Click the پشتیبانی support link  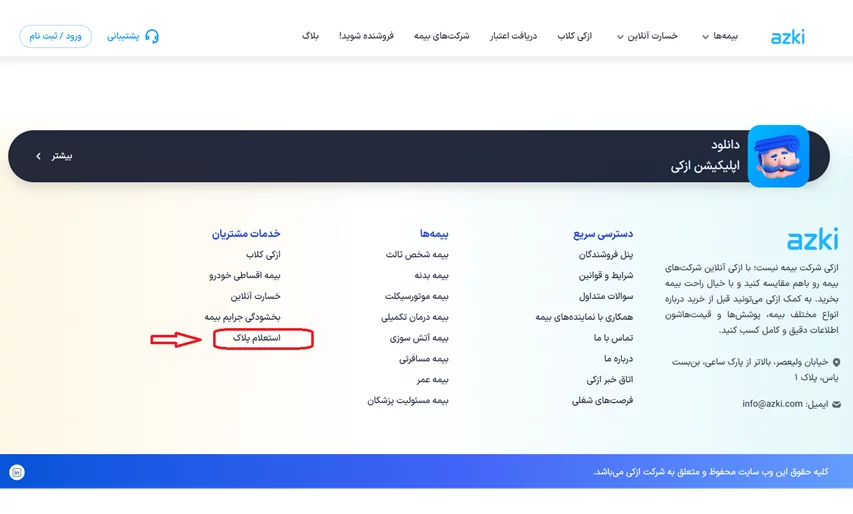[123, 36]
